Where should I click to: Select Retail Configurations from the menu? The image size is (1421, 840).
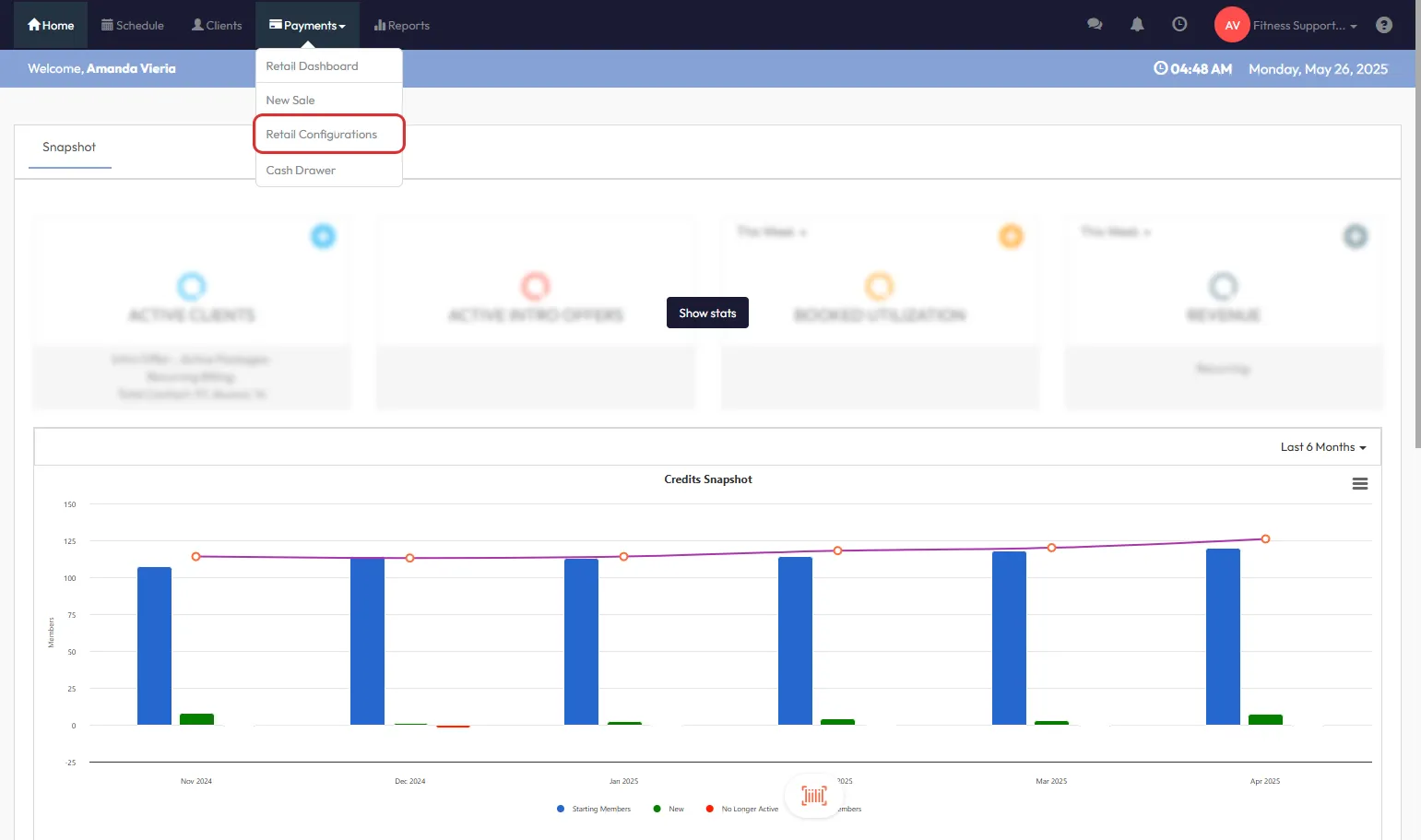coord(322,135)
